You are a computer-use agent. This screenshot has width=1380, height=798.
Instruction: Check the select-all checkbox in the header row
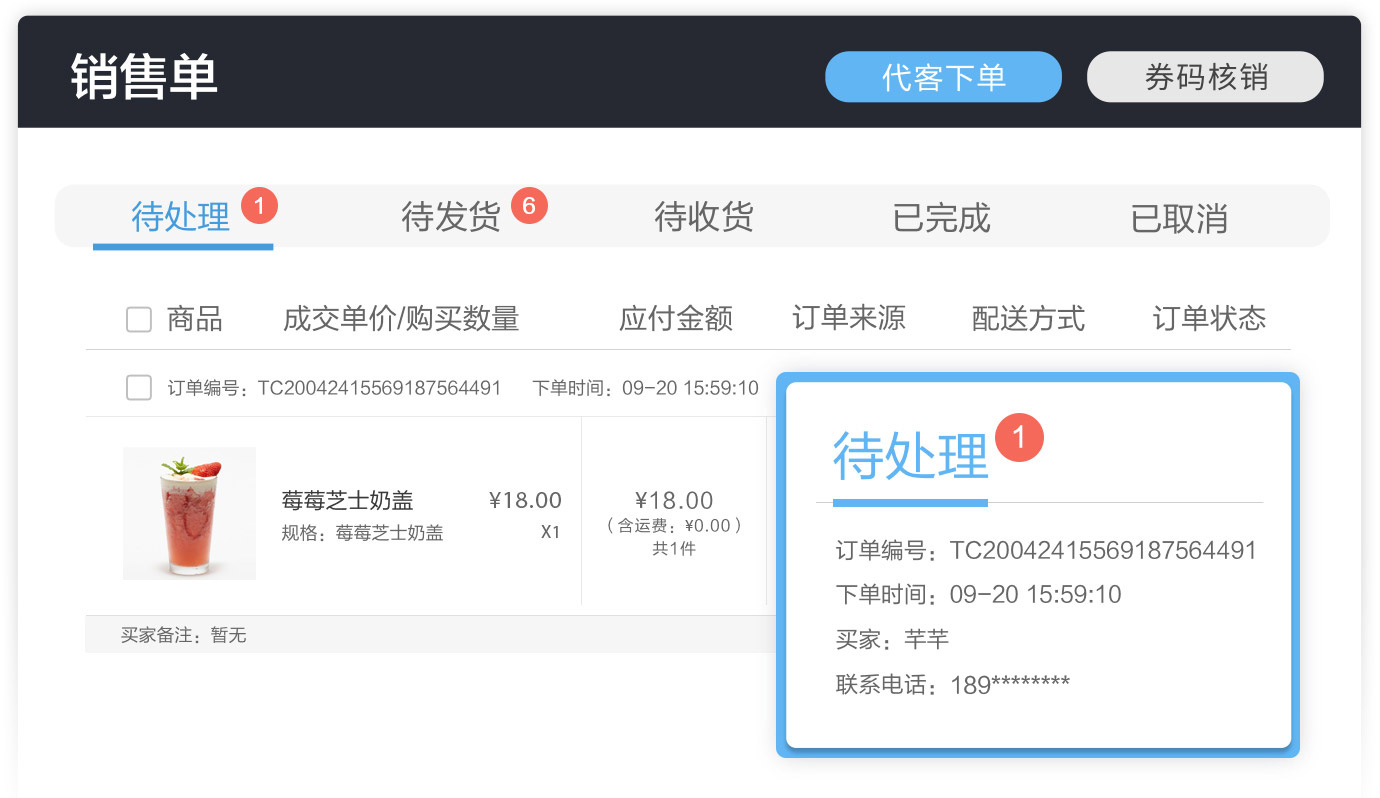tap(138, 318)
